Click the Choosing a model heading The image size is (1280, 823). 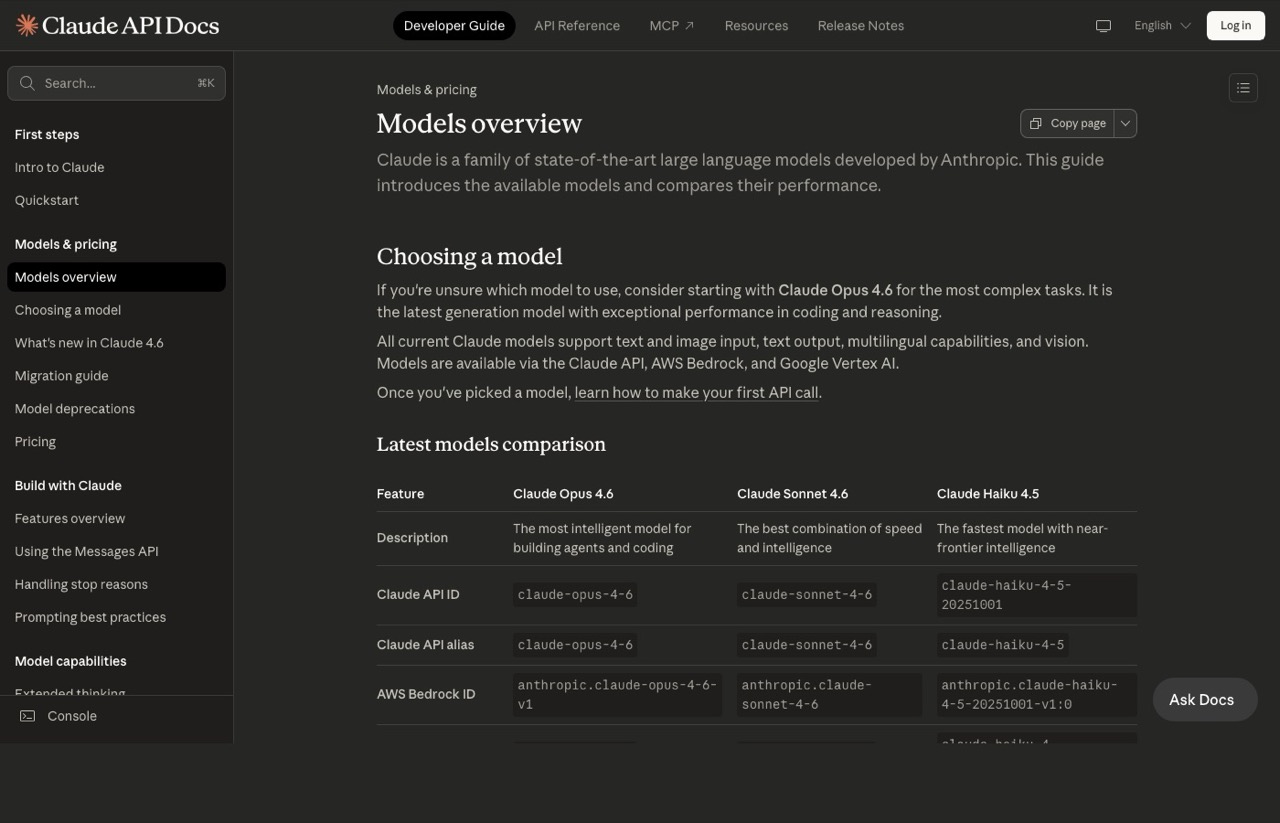470,257
